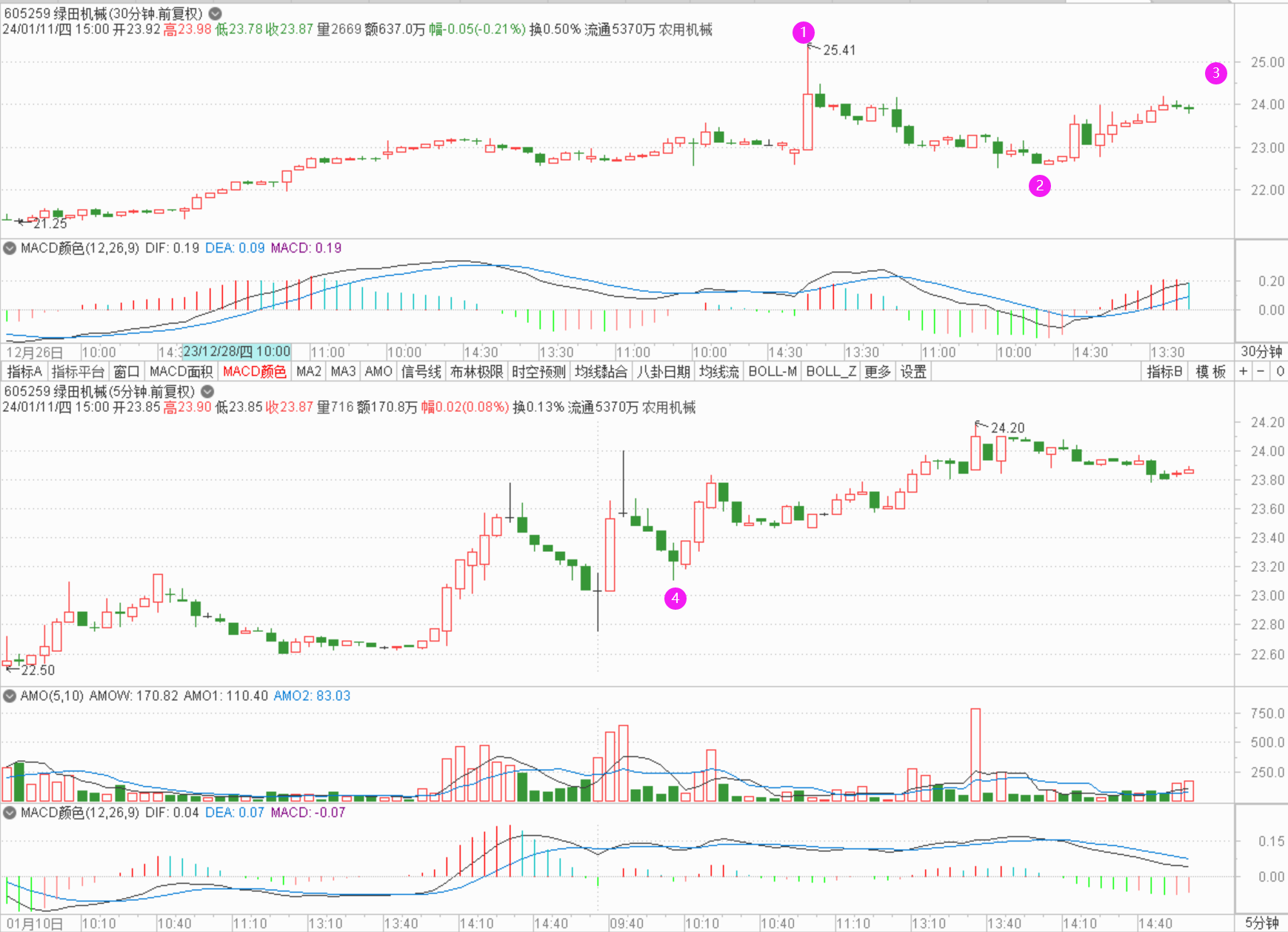The image size is (1288, 932).
Task: Click the plus zoom icon beside 模板
Action: 1243,371
